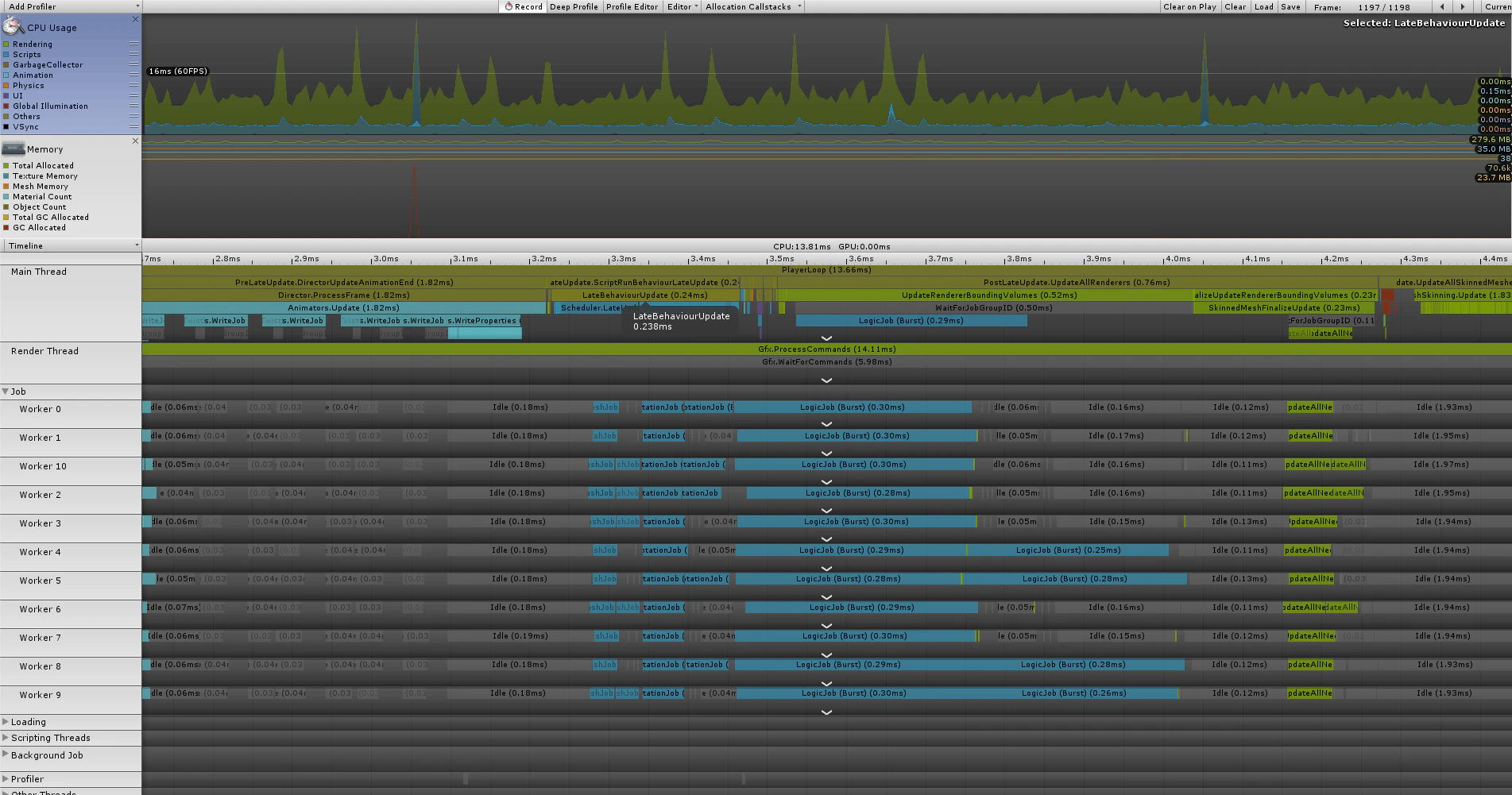Image resolution: width=1512 pixels, height=795 pixels.
Task: Collapse the Job thread group
Action: [6, 392]
